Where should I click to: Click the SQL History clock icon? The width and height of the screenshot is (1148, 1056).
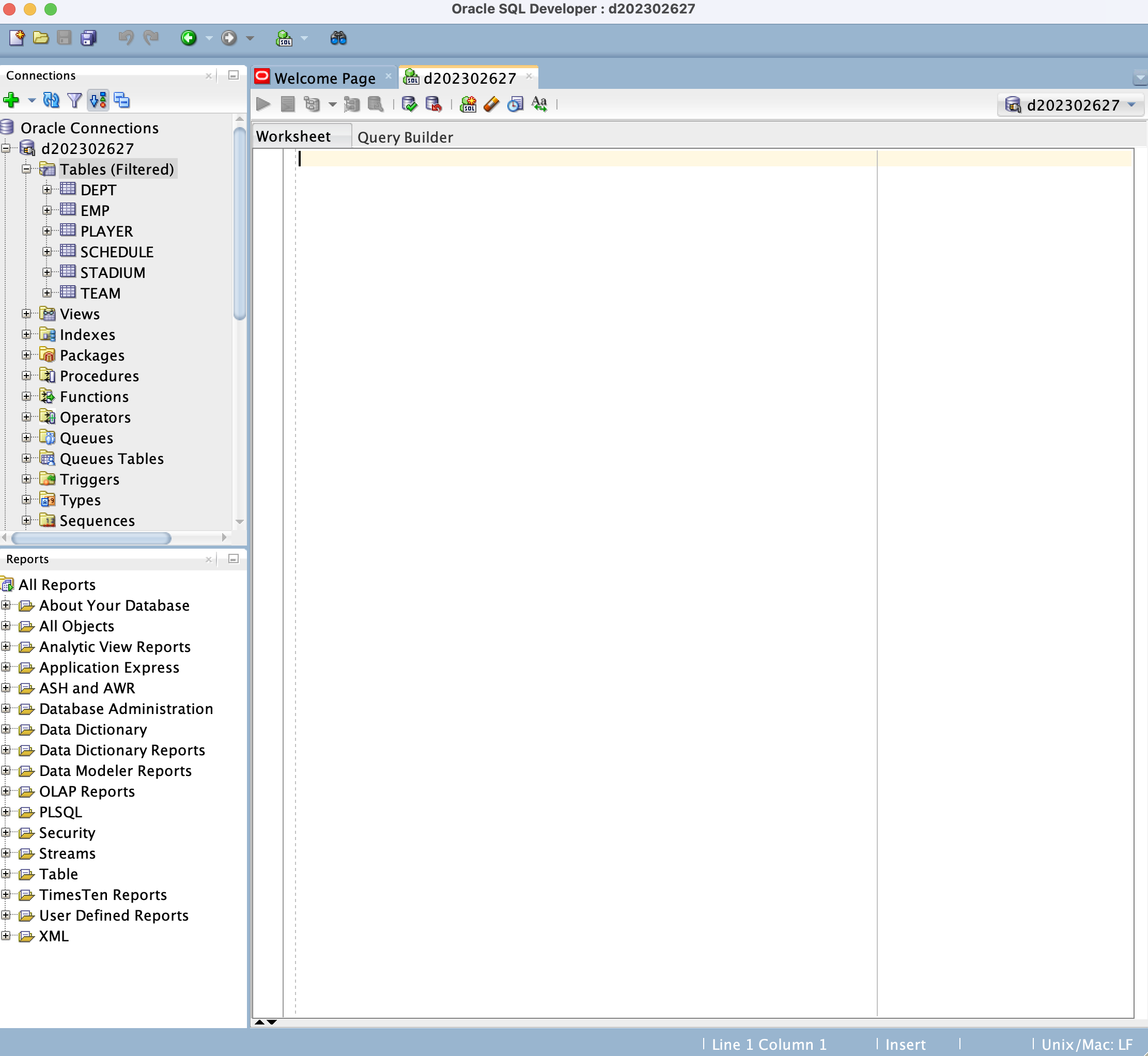[516, 104]
